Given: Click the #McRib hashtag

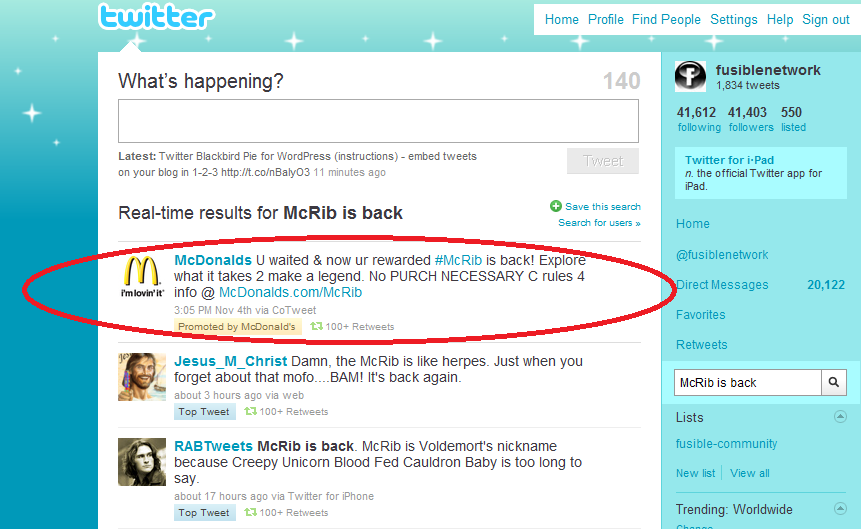Looking at the screenshot, I should (458, 260).
